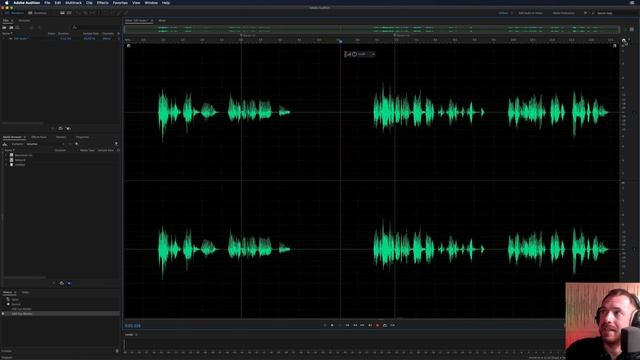This screenshot has width=640, height=360.
Task: Toggle the spectral pitch display
Action: click(x=69, y=13)
